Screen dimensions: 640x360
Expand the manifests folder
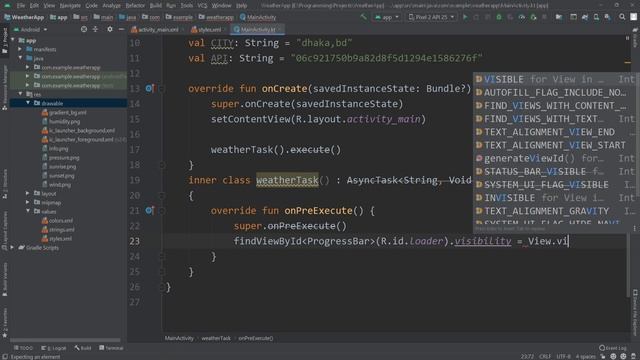pos(20,49)
